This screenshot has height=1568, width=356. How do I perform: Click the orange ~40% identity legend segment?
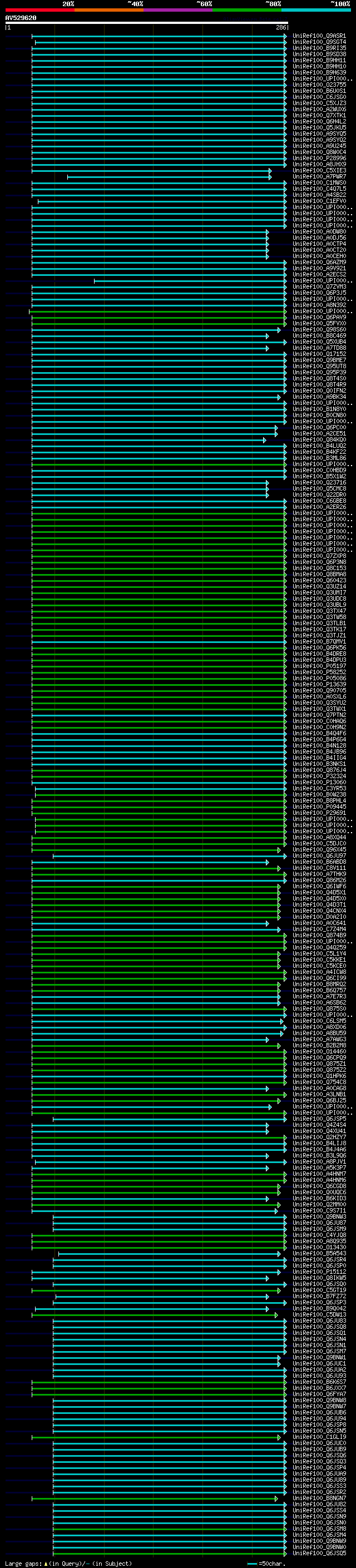pyautogui.click(x=109, y=10)
